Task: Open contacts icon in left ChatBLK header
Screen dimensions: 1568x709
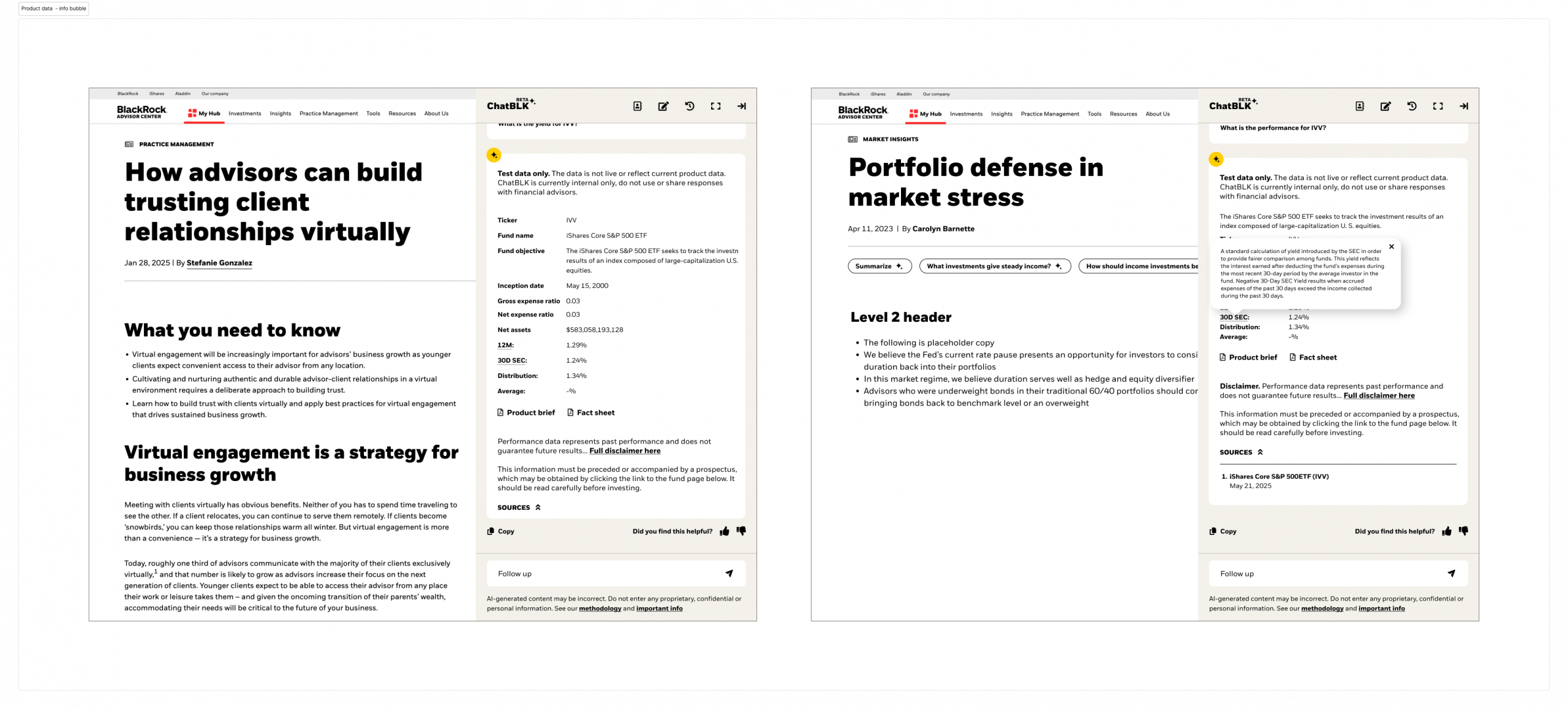Action: (637, 106)
